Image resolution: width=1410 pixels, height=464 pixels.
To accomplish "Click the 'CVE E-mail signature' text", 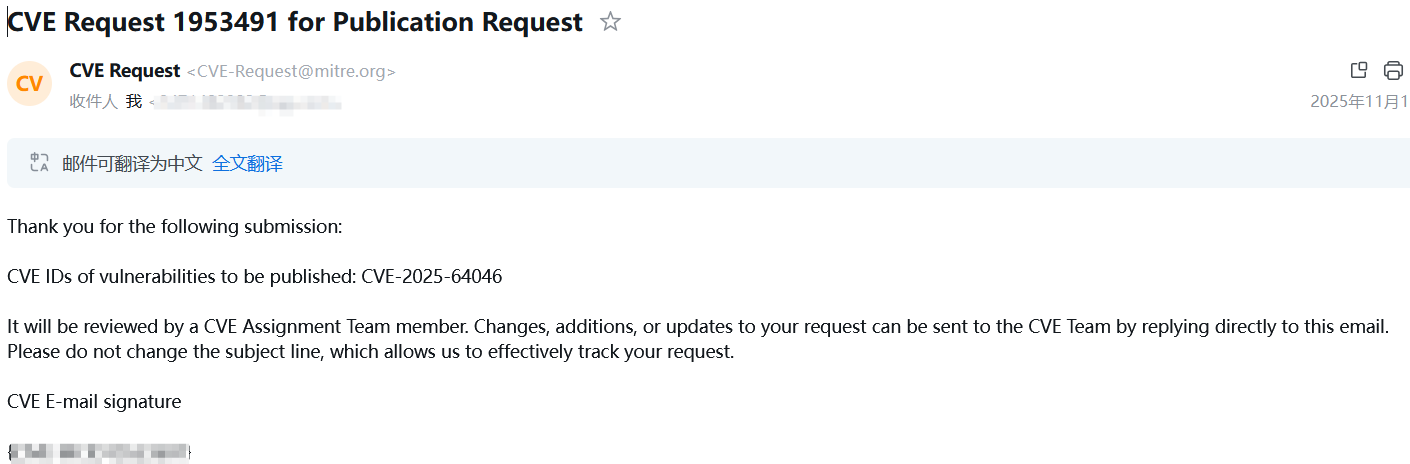I will point(94,402).
